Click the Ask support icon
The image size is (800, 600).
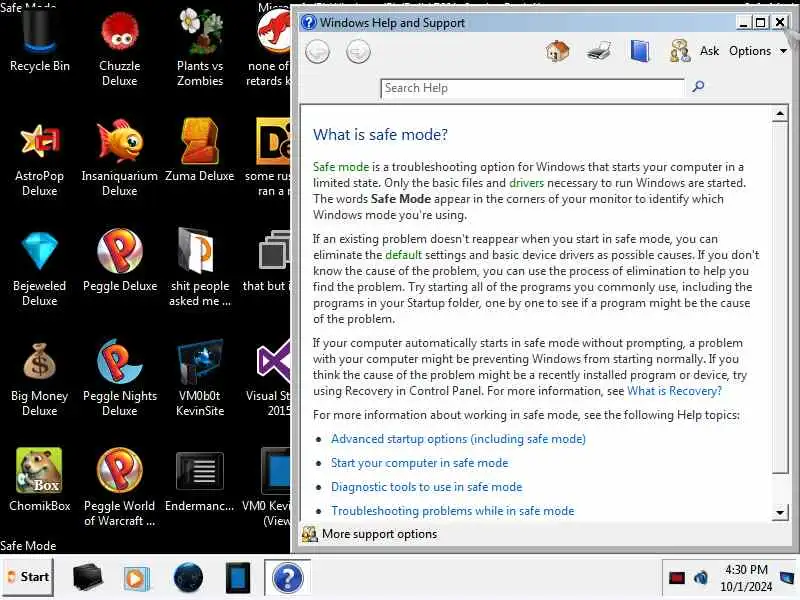[x=680, y=51]
